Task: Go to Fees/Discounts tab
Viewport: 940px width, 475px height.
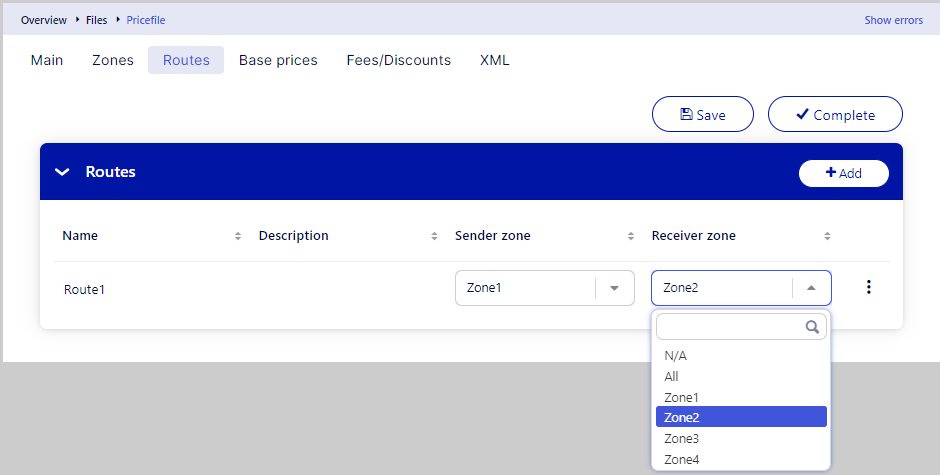Action: (x=398, y=60)
